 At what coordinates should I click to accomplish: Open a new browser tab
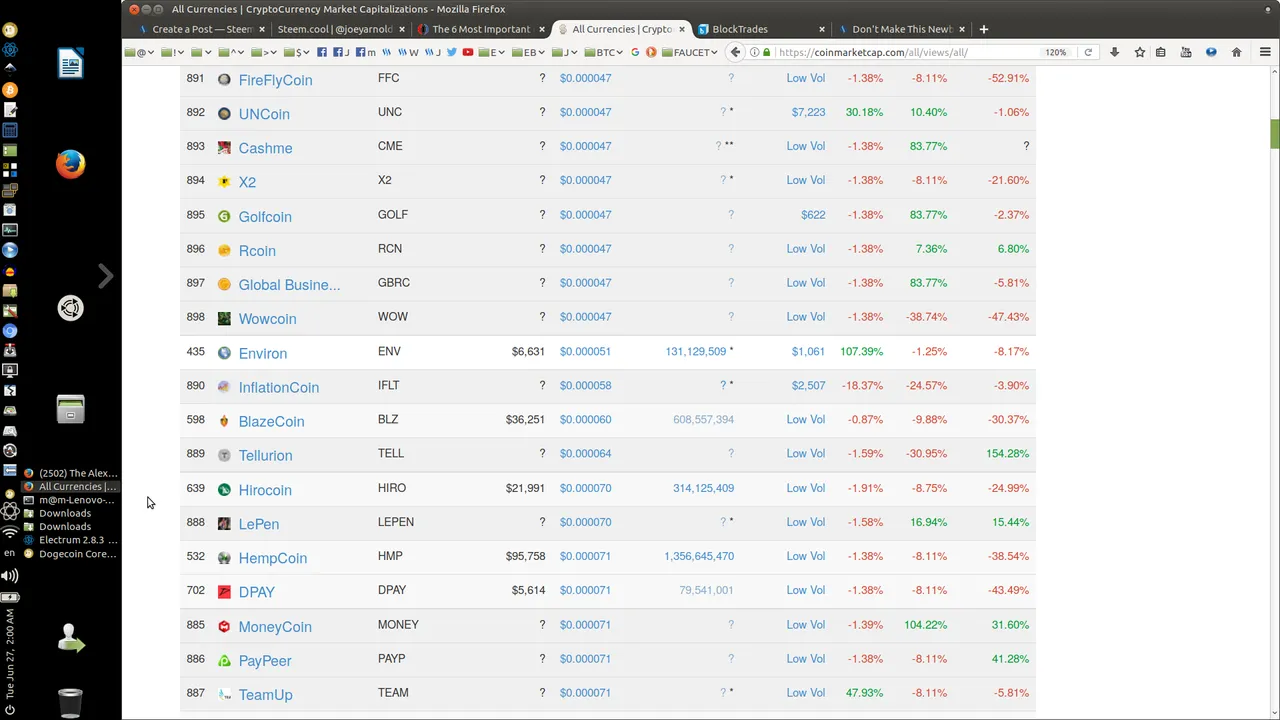pos(983,29)
